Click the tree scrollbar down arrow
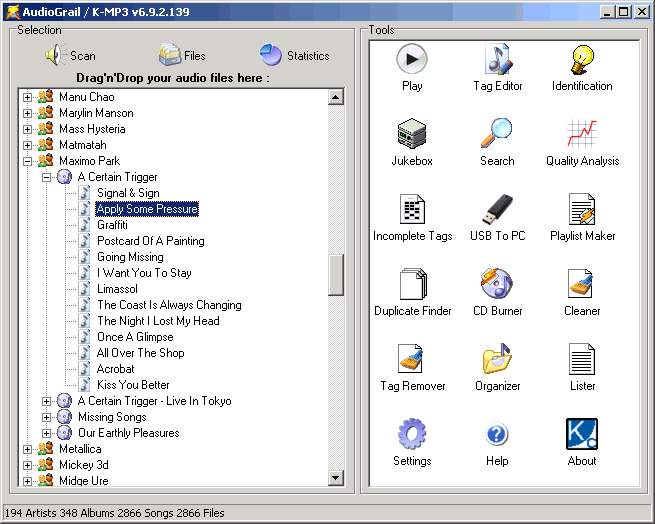This screenshot has width=655, height=524. coord(336,478)
